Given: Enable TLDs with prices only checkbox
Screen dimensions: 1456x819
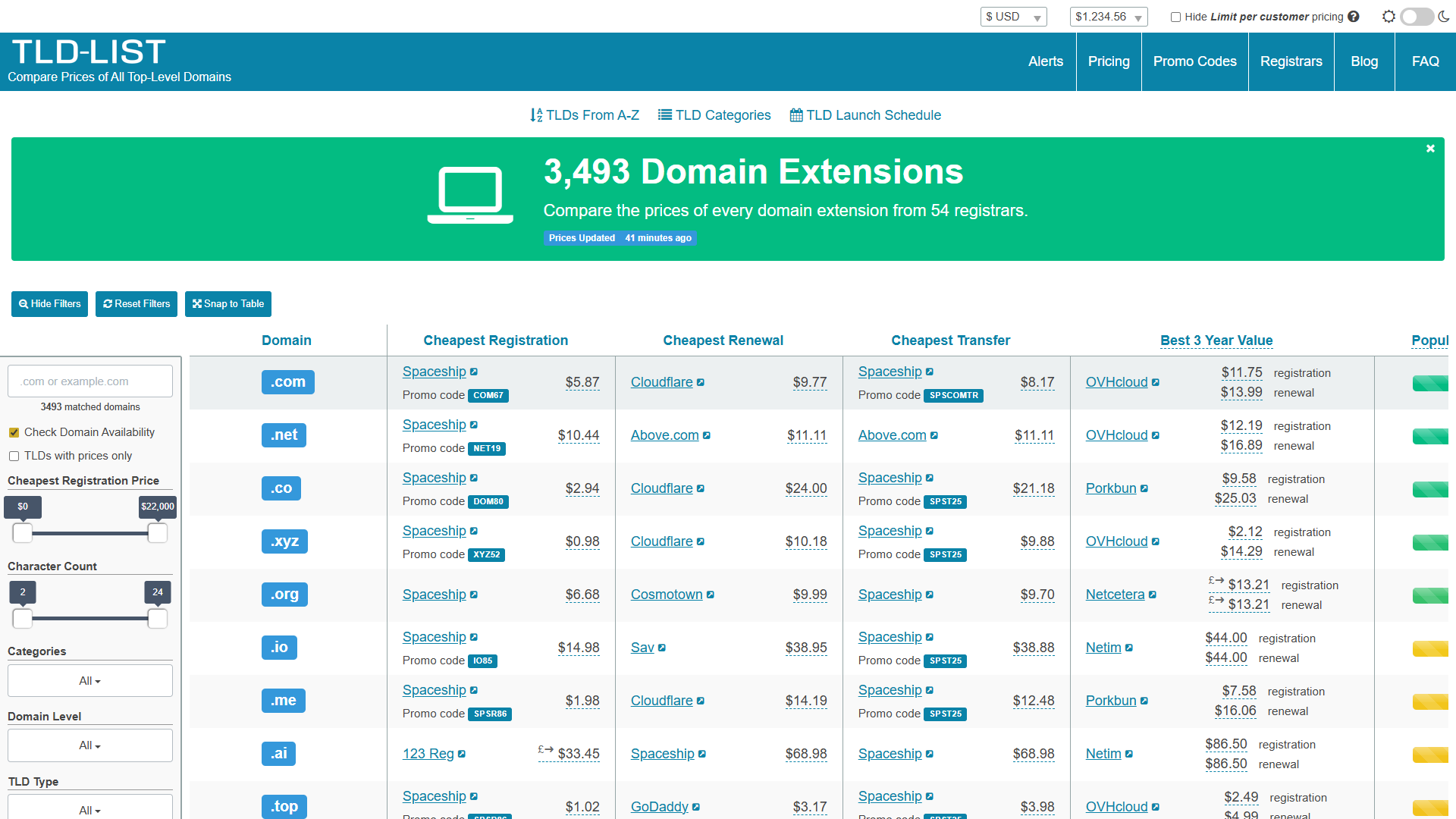Looking at the screenshot, I should 14,456.
